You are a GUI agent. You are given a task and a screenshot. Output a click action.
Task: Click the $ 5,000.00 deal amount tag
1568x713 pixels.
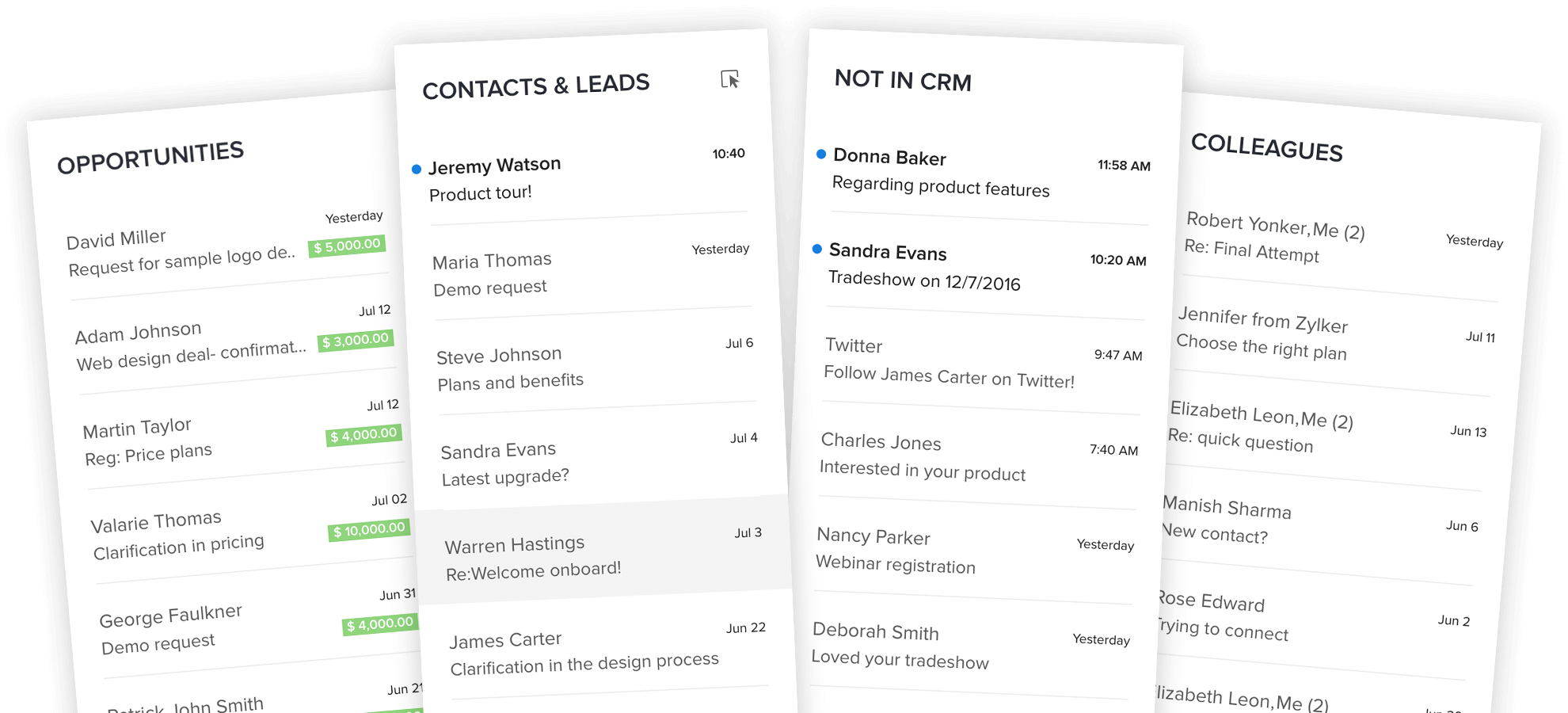tap(347, 246)
